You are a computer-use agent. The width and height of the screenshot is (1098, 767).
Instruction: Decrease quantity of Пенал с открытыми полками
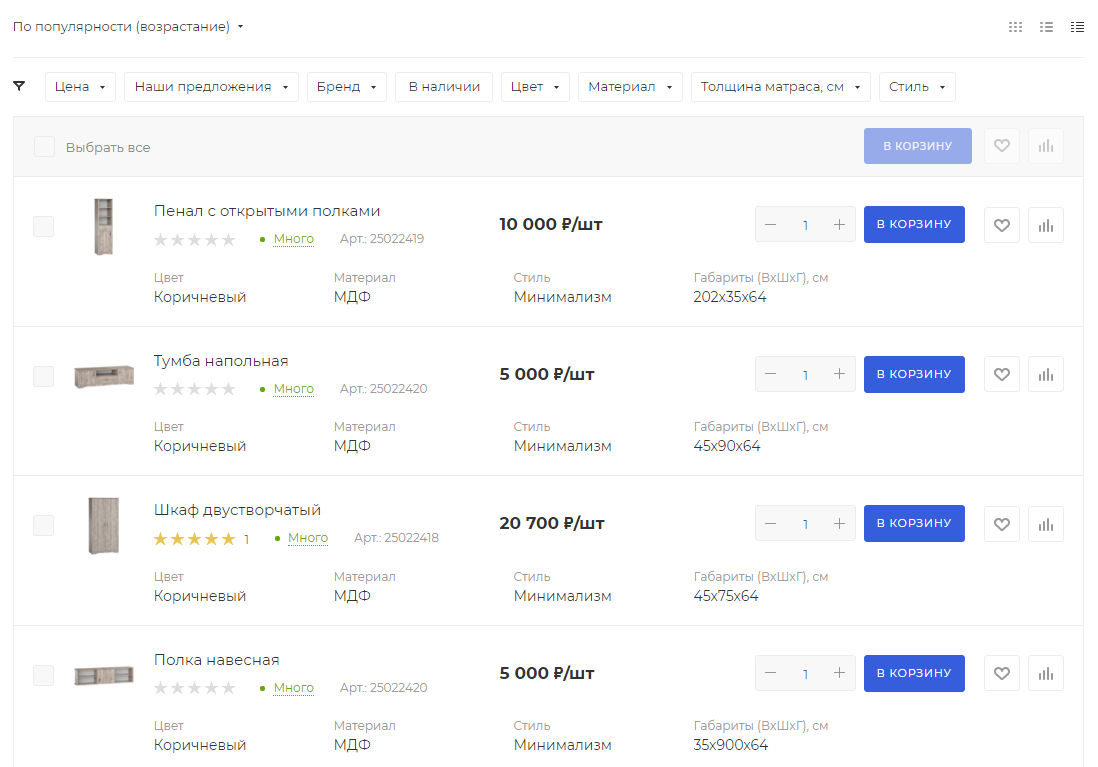point(771,225)
